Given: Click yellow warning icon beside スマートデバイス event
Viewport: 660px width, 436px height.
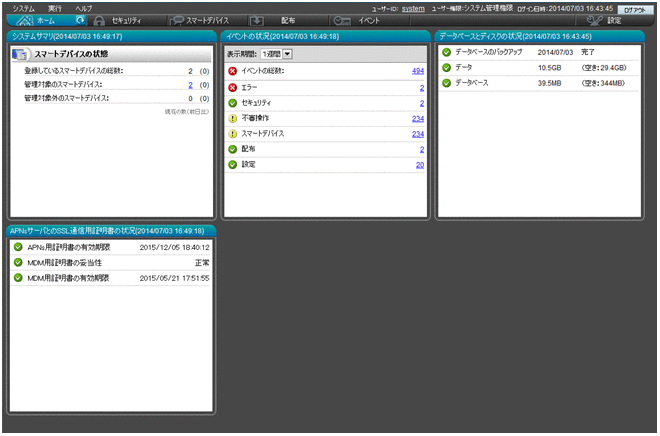Looking at the screenshot, I should coord(232,134).
